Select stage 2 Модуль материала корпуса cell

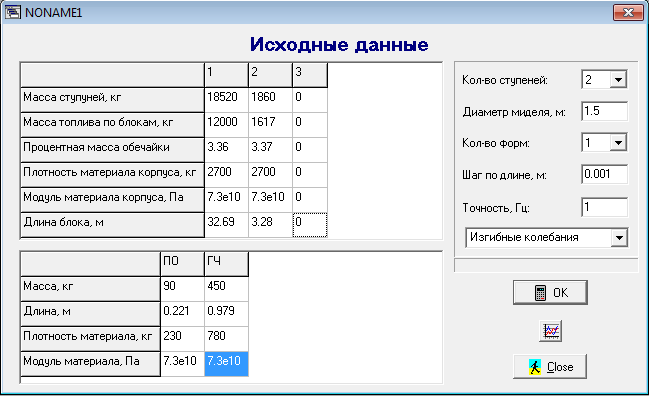(x=270, y=199)
